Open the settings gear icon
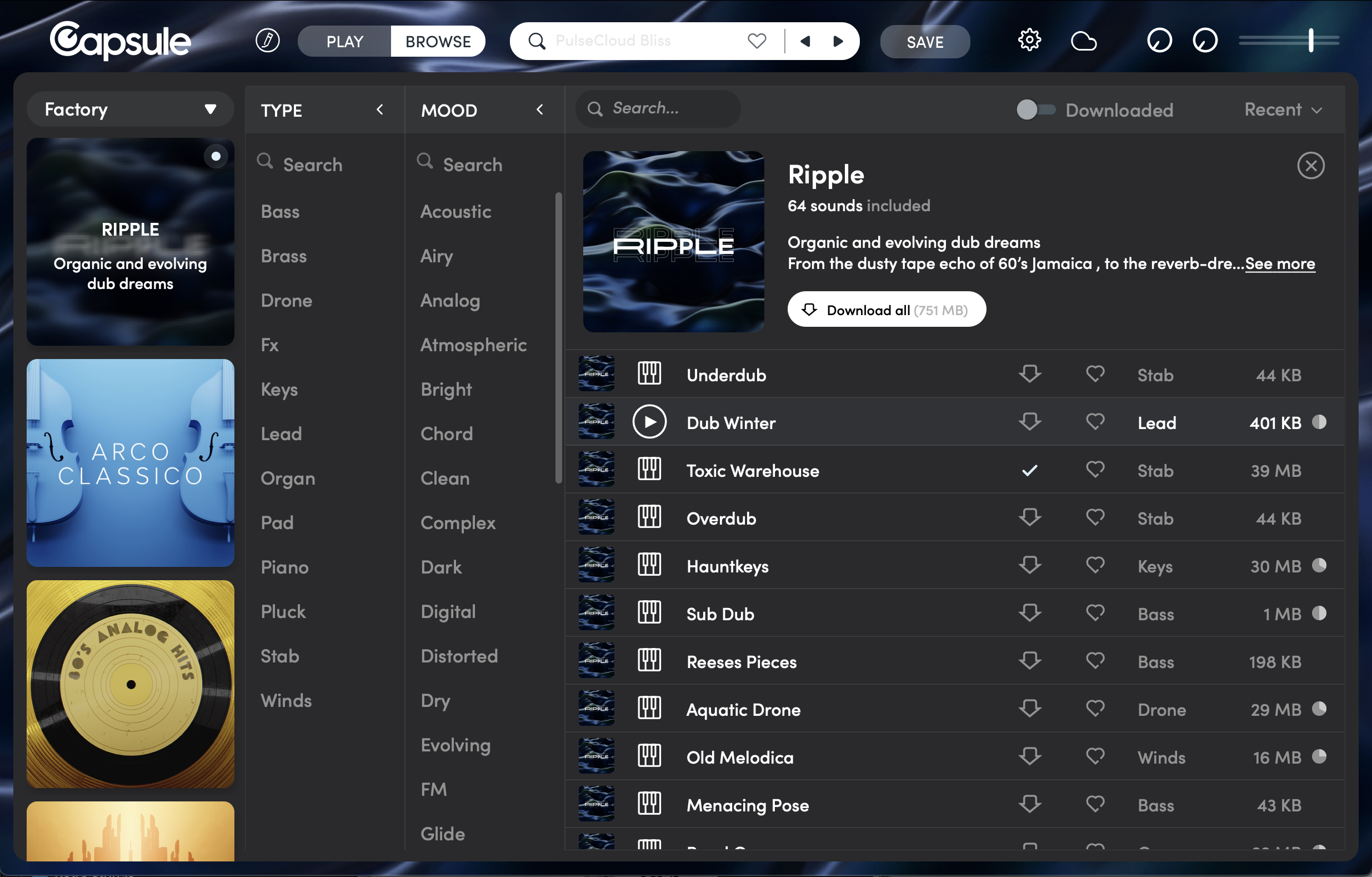Viewport: 1372px width, 877px height. [1029, 41]
